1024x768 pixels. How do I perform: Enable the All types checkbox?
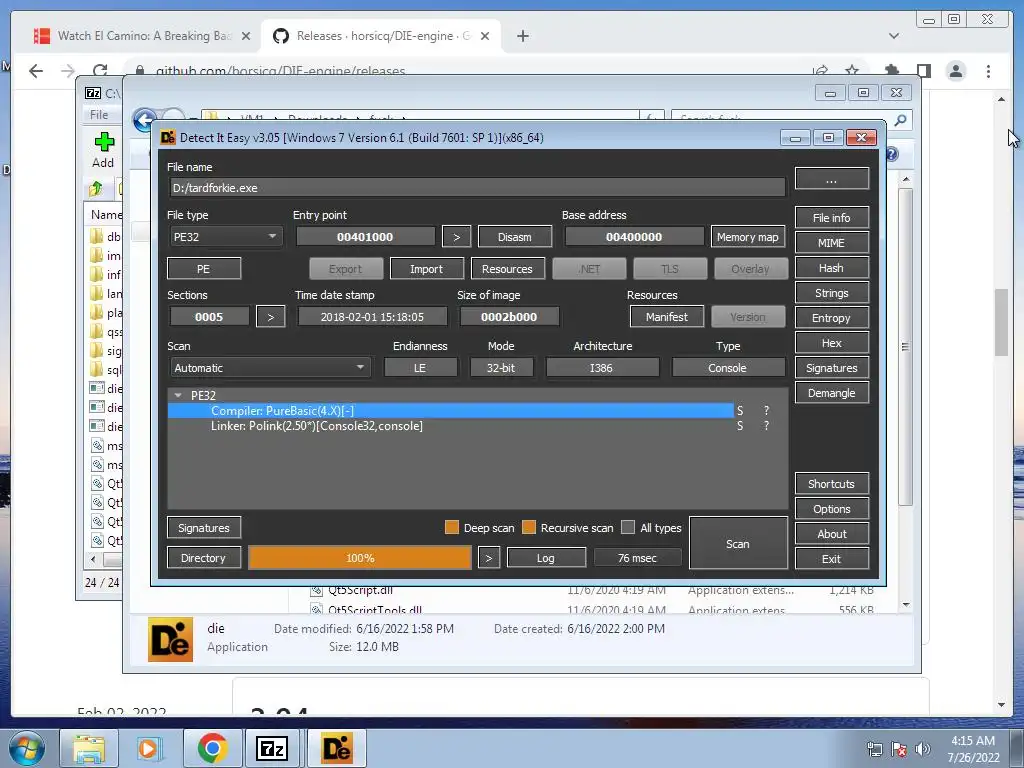click(x=628, y=527)
